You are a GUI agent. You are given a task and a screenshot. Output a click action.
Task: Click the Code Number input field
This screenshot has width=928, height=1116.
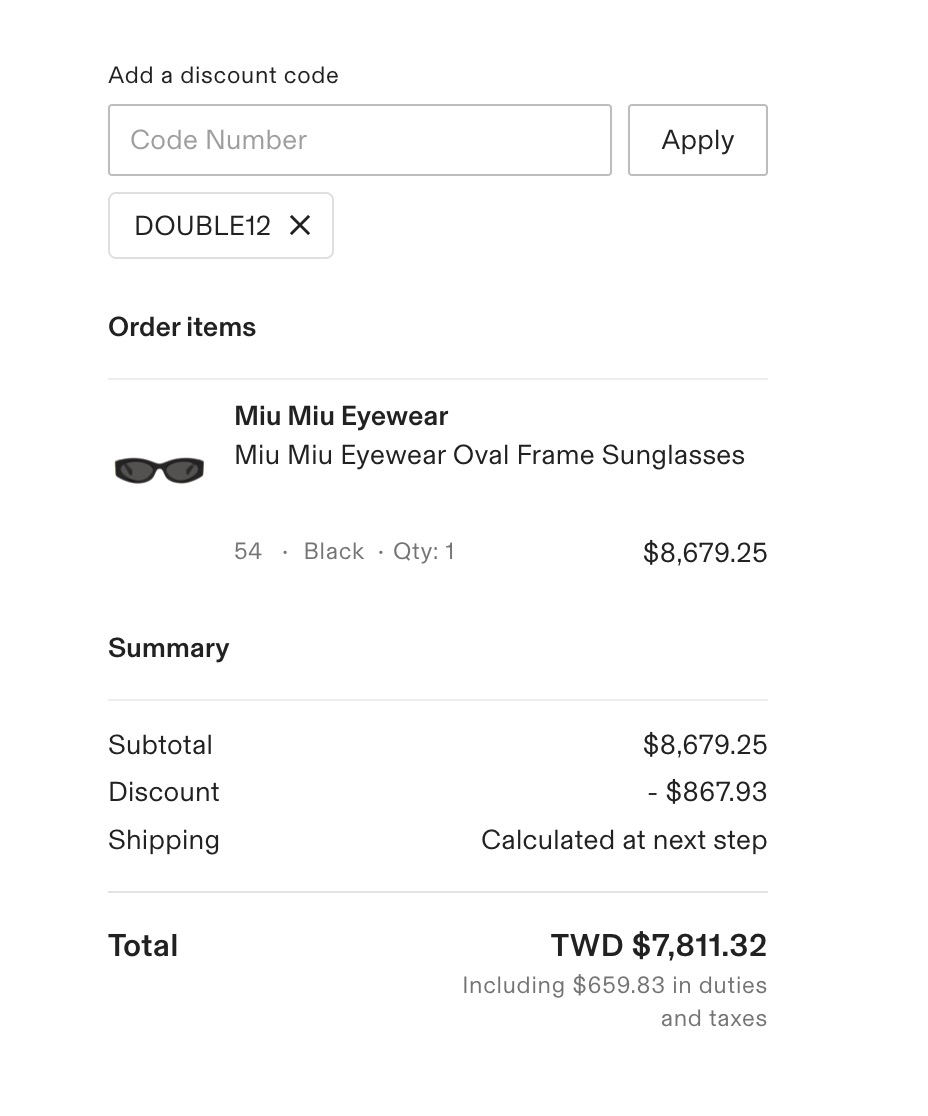[x=359, y=140]
